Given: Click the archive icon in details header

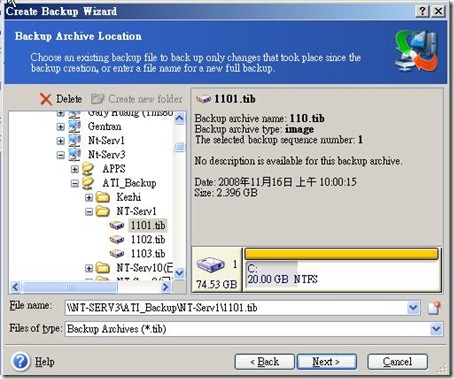Looking at the screenshot, I should pyautogui.click(x=203, y=99).
